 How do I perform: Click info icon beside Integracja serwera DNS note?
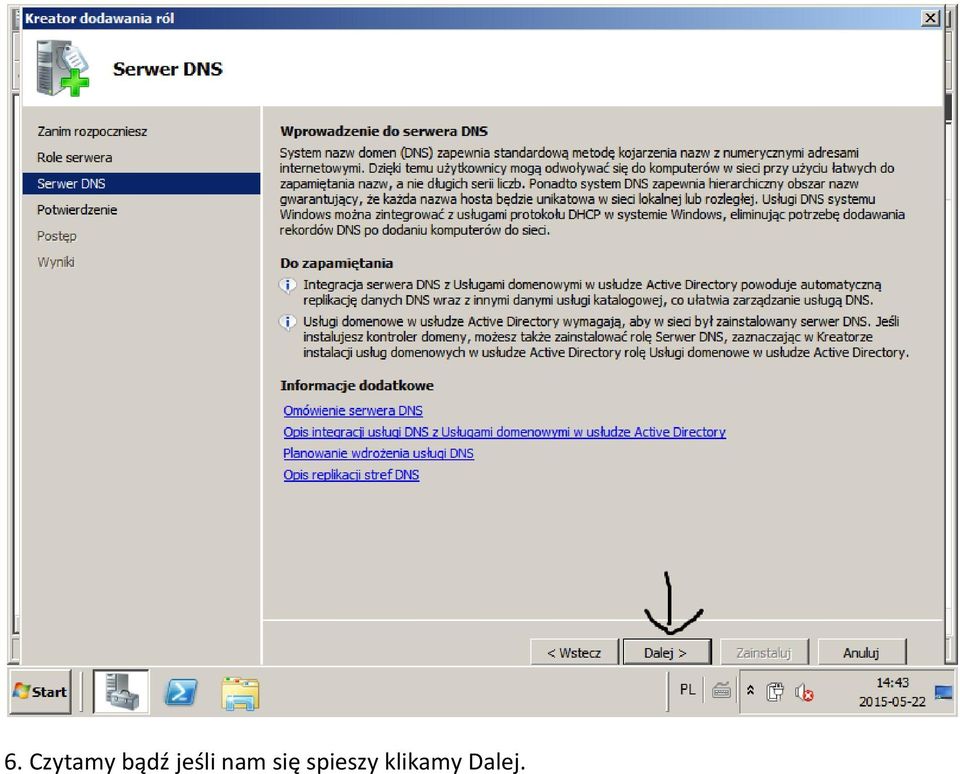(288, 285)
